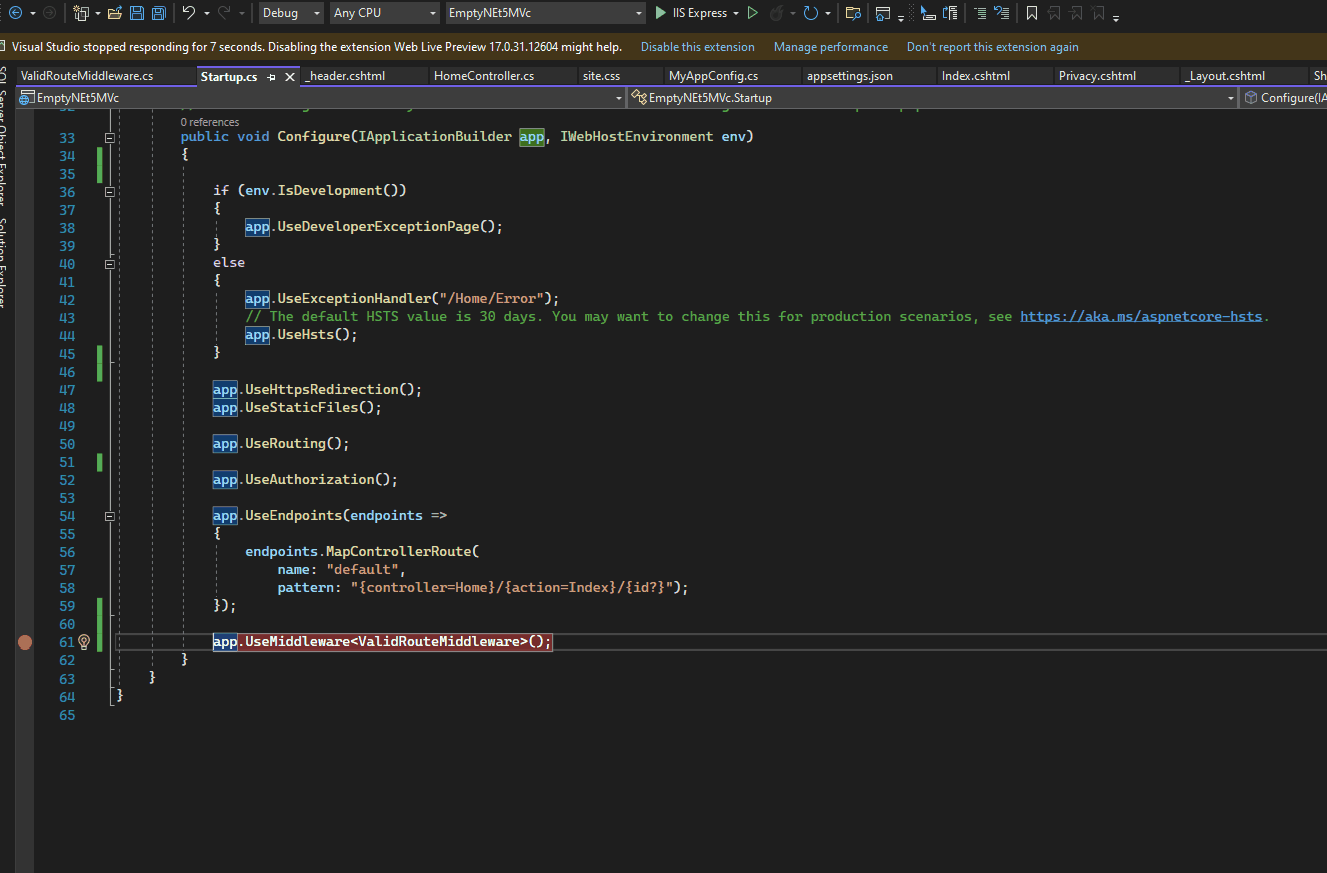
Task: Open the Solution Explorer side tab
Action: [5, 262]
